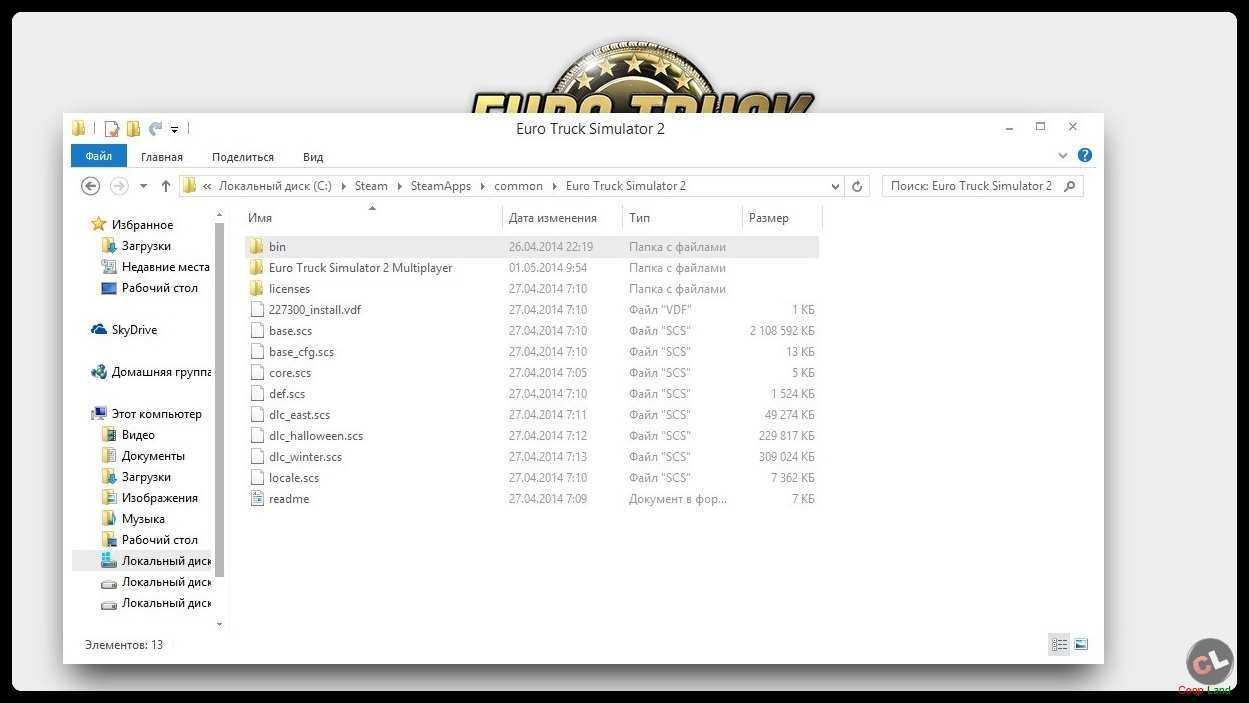Screen dimensions: 1249x703
Task: Open the Файл ribbon tab
Action: click(99, 156)
